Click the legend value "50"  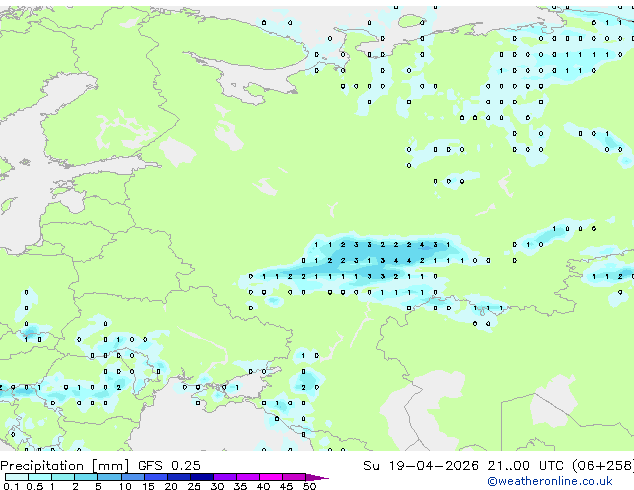(309, 486)
